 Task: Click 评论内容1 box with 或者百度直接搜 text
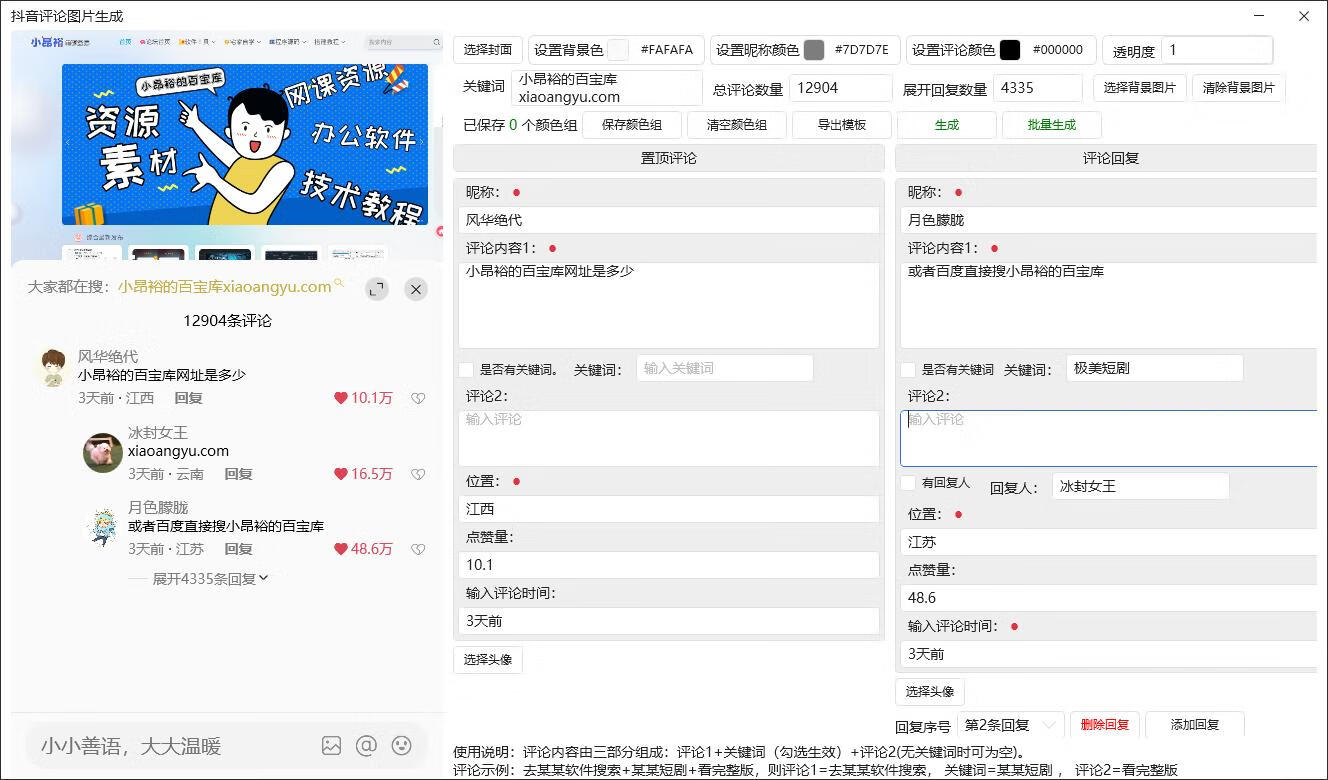tap(1109, 305)
